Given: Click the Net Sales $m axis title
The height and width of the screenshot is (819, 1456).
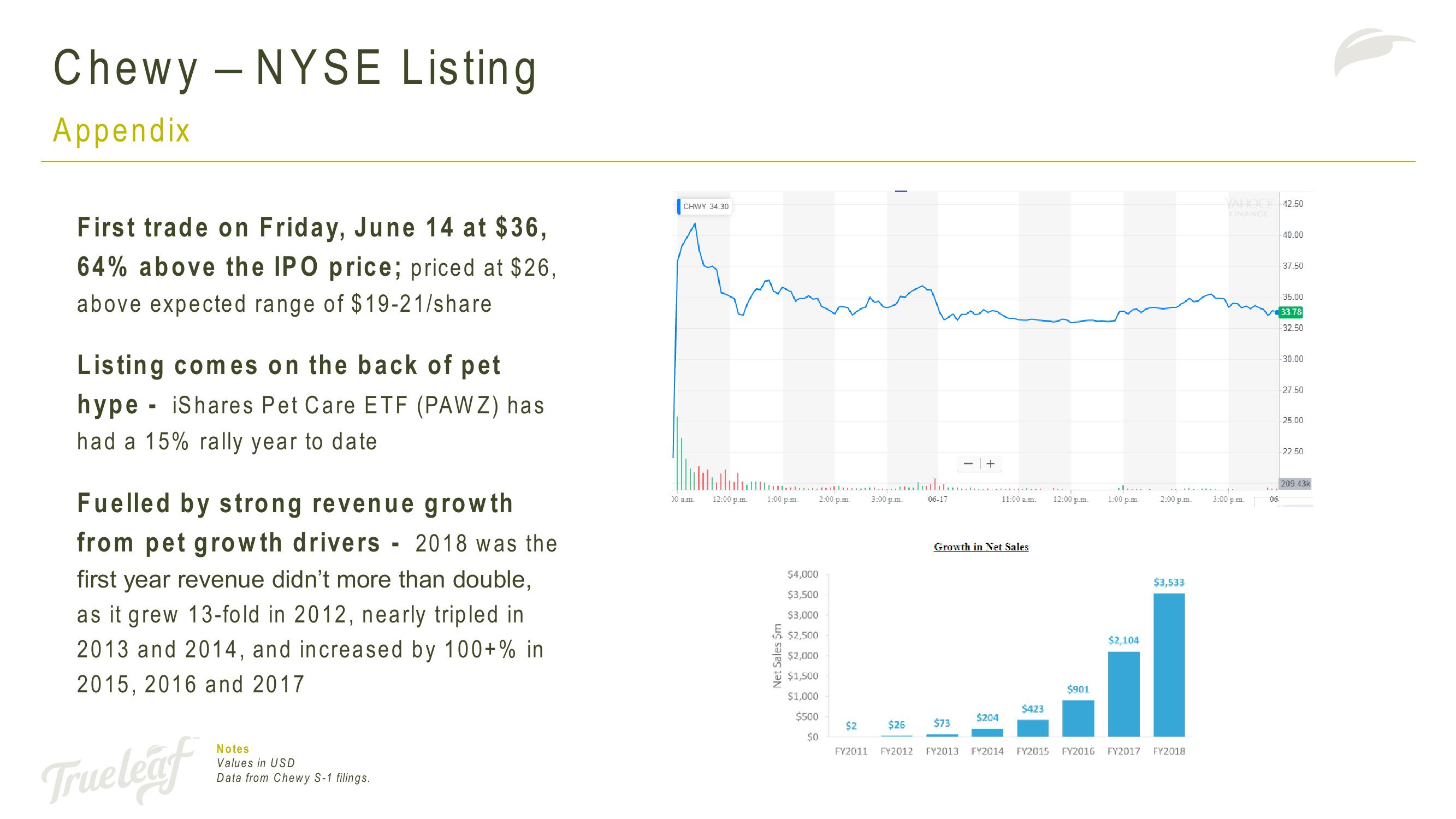Looking at the screenshot, I should (x=777, y=656).
